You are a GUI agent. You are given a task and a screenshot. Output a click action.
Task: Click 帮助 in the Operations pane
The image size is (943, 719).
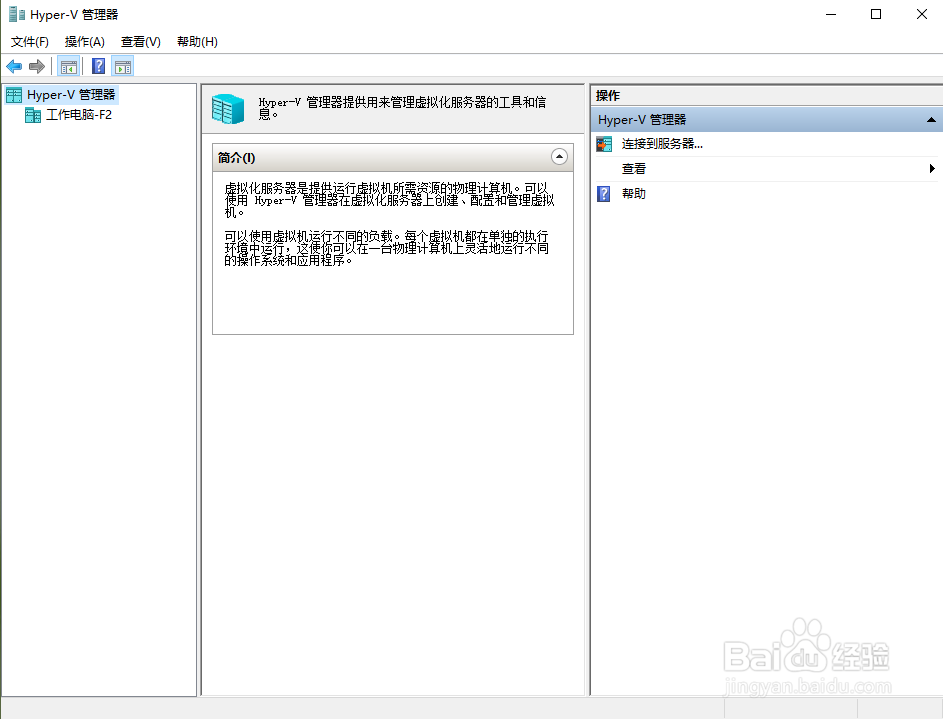tap(632, 193)
